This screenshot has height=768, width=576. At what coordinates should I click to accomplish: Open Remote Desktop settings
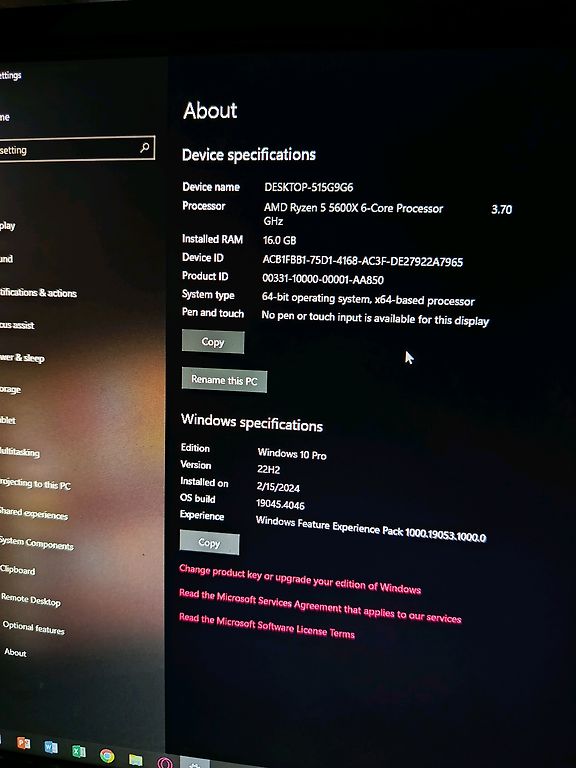(x=30, y=599)
